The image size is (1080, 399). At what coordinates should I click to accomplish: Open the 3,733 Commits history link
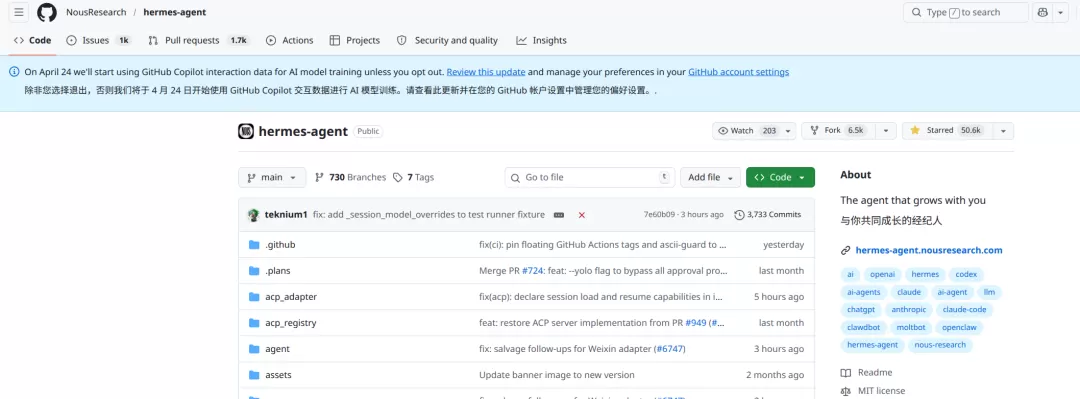click(x=768, y=215)
